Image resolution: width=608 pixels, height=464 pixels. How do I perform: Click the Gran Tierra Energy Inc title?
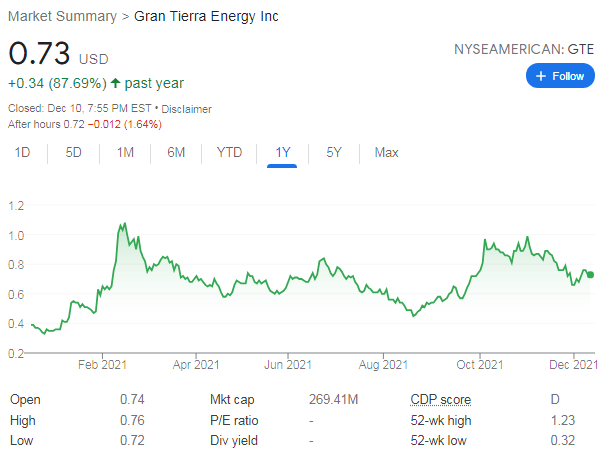coord(206,16)
